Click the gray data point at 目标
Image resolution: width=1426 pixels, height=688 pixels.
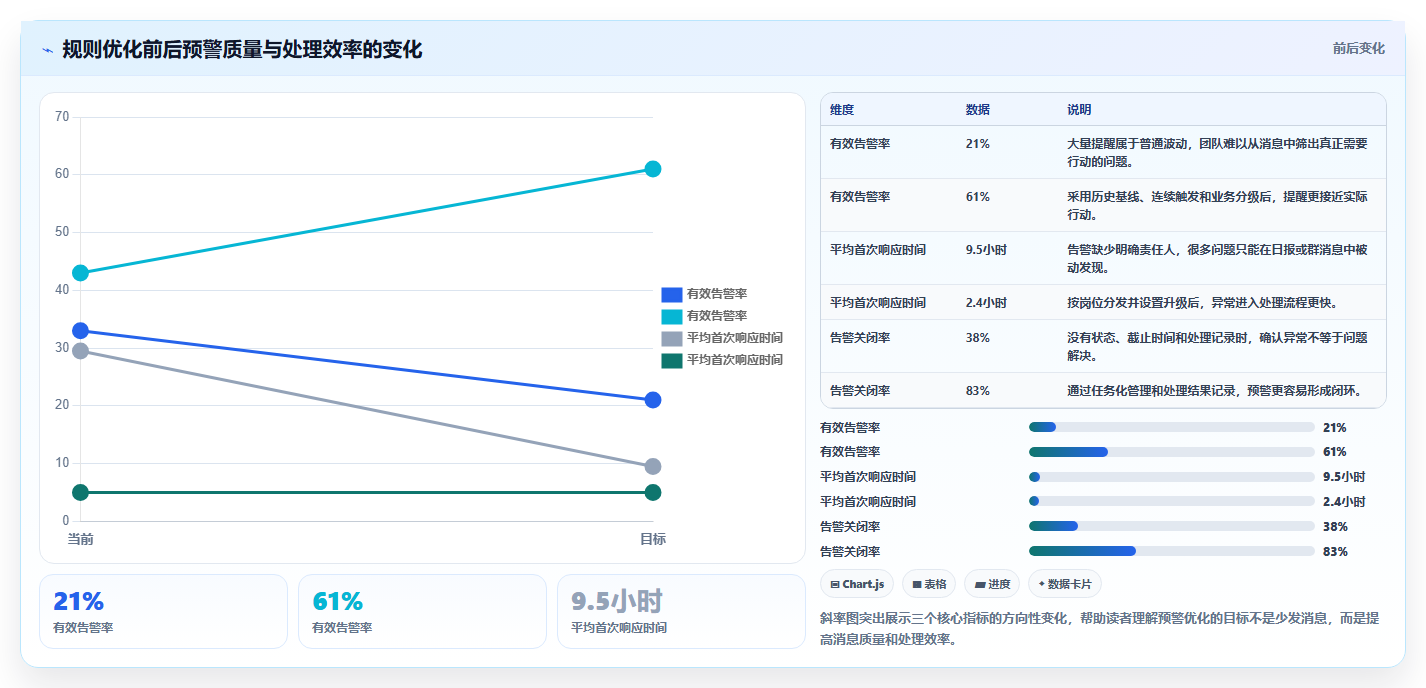[x=653, y=467]
